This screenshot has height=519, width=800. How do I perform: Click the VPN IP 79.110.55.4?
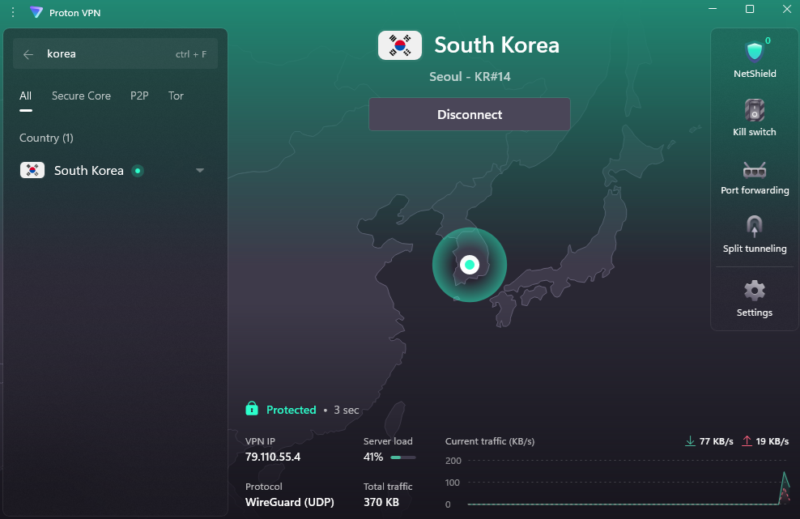(x=273, y=457)
